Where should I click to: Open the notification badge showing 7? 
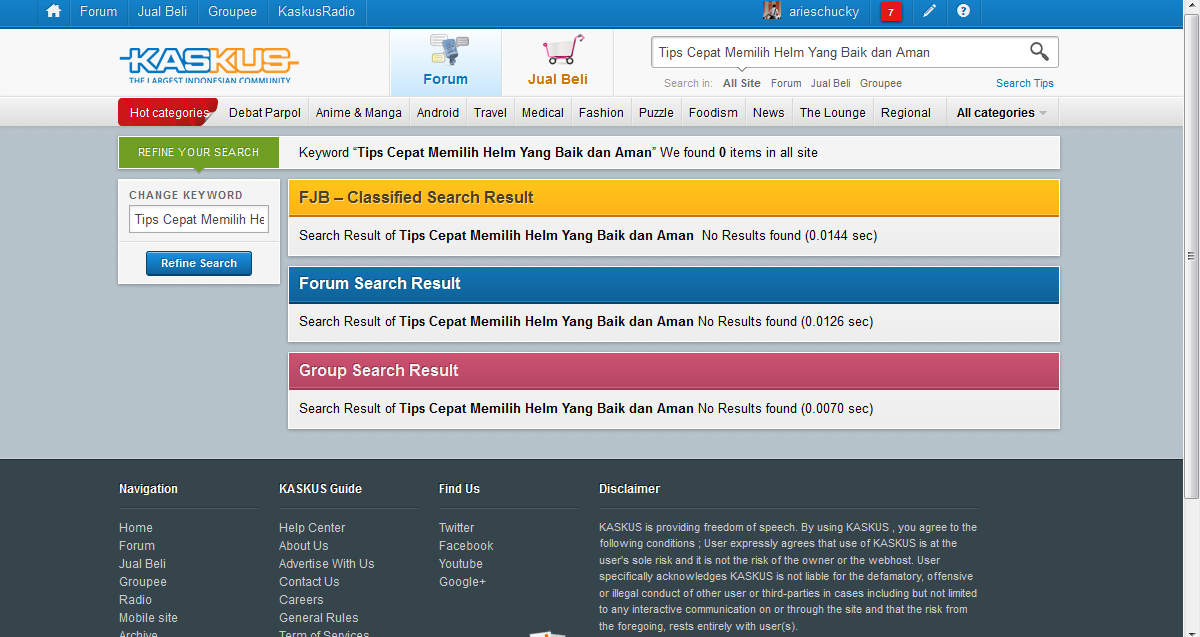[x=891, y=12]
